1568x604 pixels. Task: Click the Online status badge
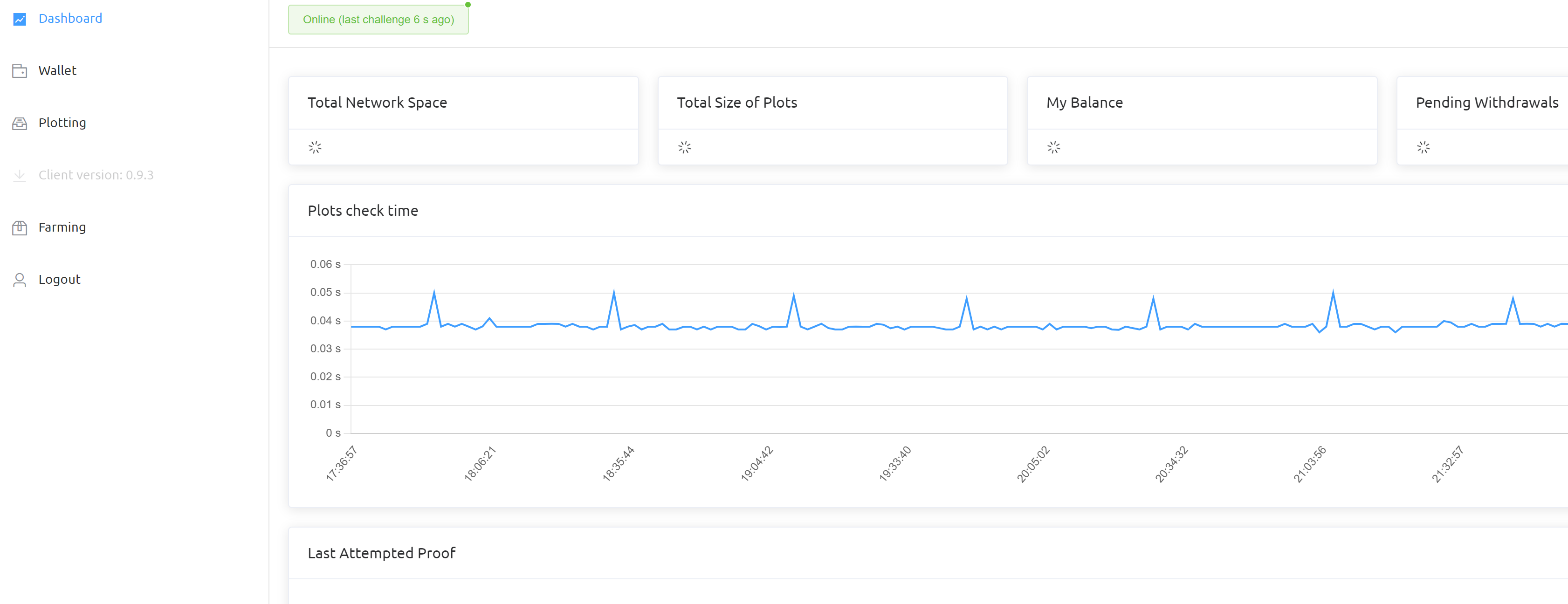click(x=378, y=20)
